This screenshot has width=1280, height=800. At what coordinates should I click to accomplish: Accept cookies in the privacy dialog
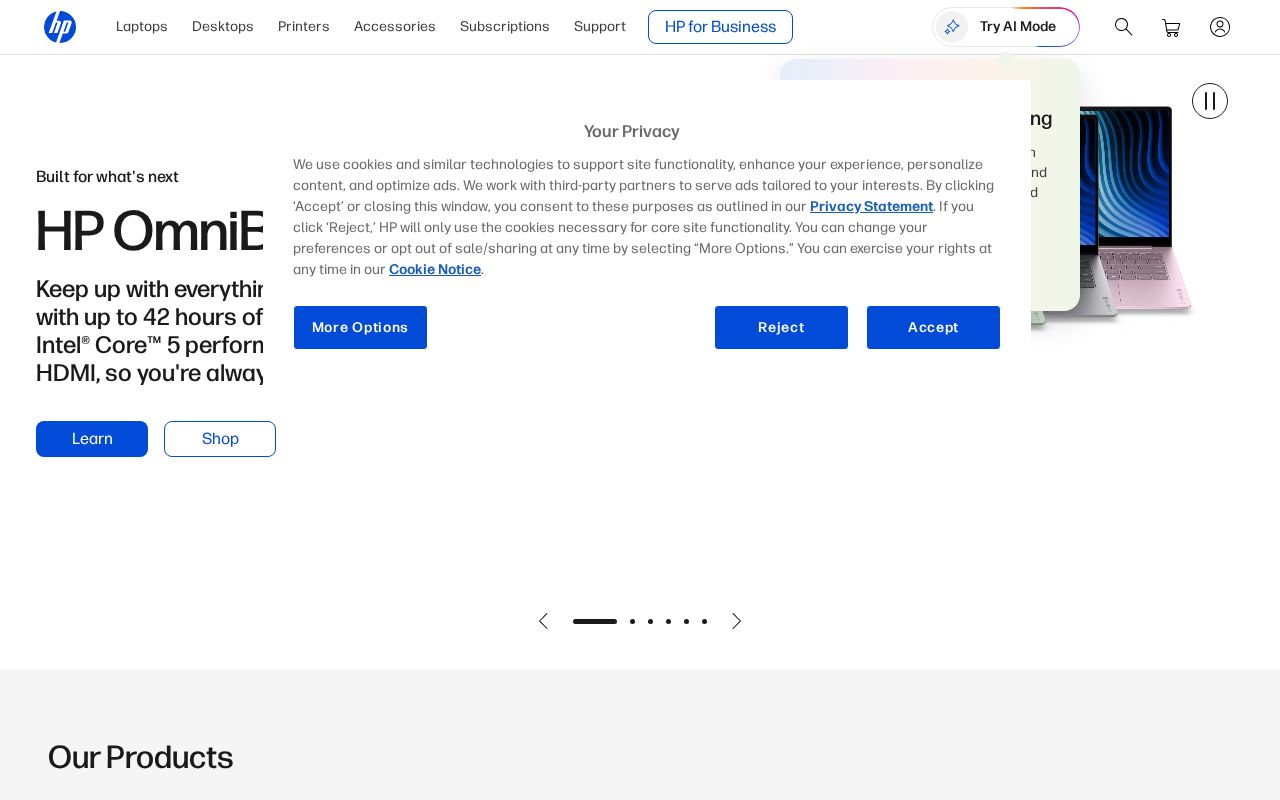tap(933, 328)
